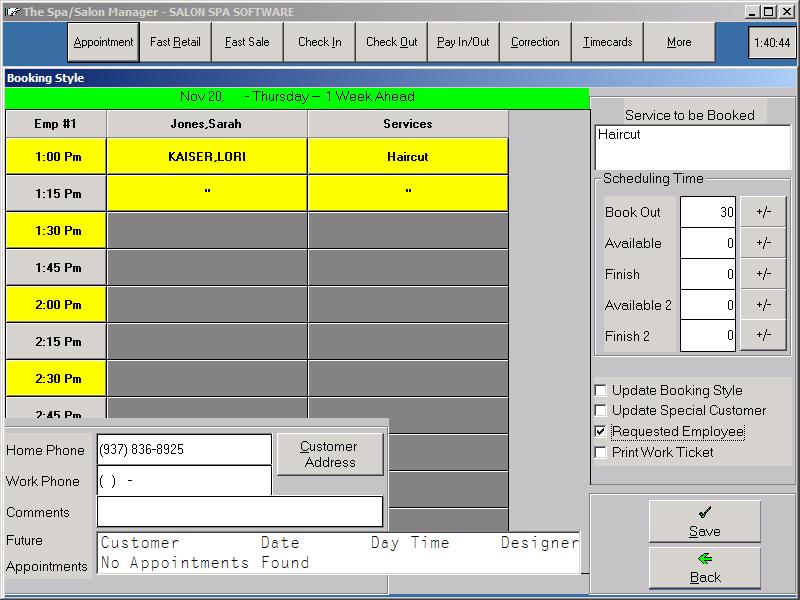Screen dimensions: 800x600
Task: Click the Back button with green arrow
Action: point(704,568)
